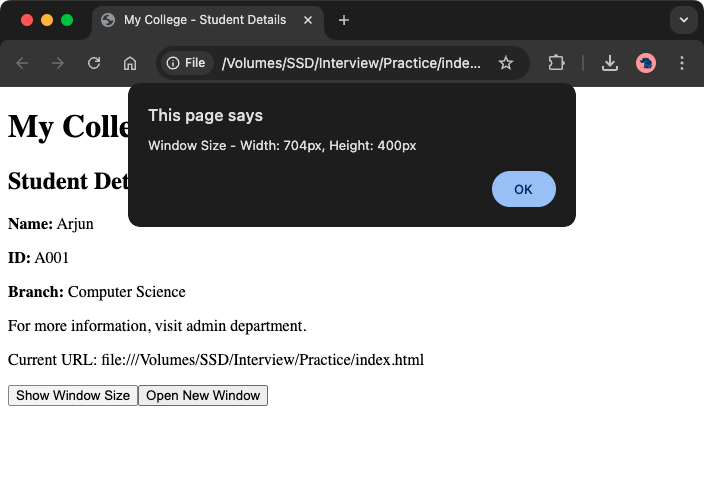Select the My College - Student Details tab

pos(207,20)
